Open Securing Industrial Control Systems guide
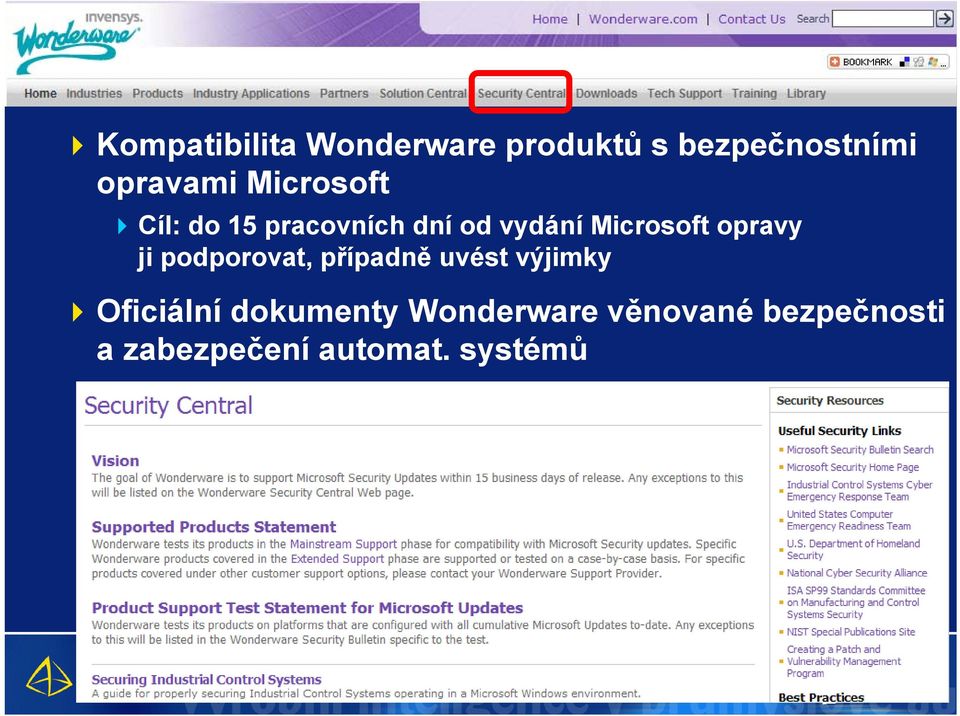This screenshot has height=716, width=960. point(206,679)
